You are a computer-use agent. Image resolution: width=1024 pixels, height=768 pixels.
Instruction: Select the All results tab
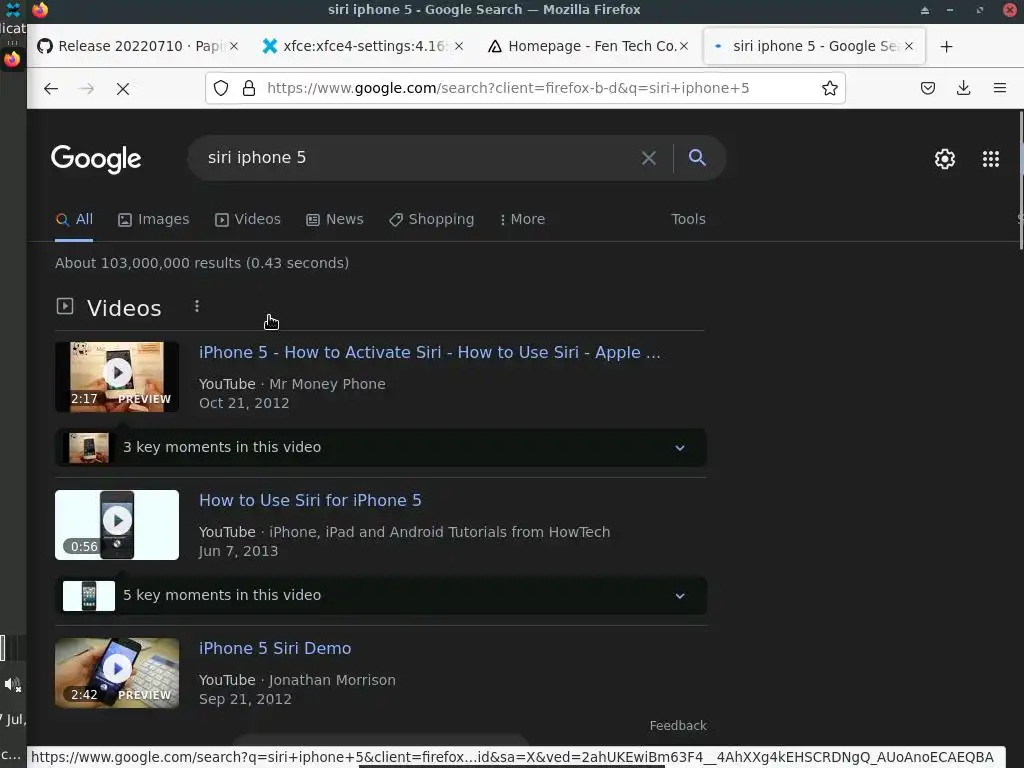pyautogui.click(x=74, y=219)
